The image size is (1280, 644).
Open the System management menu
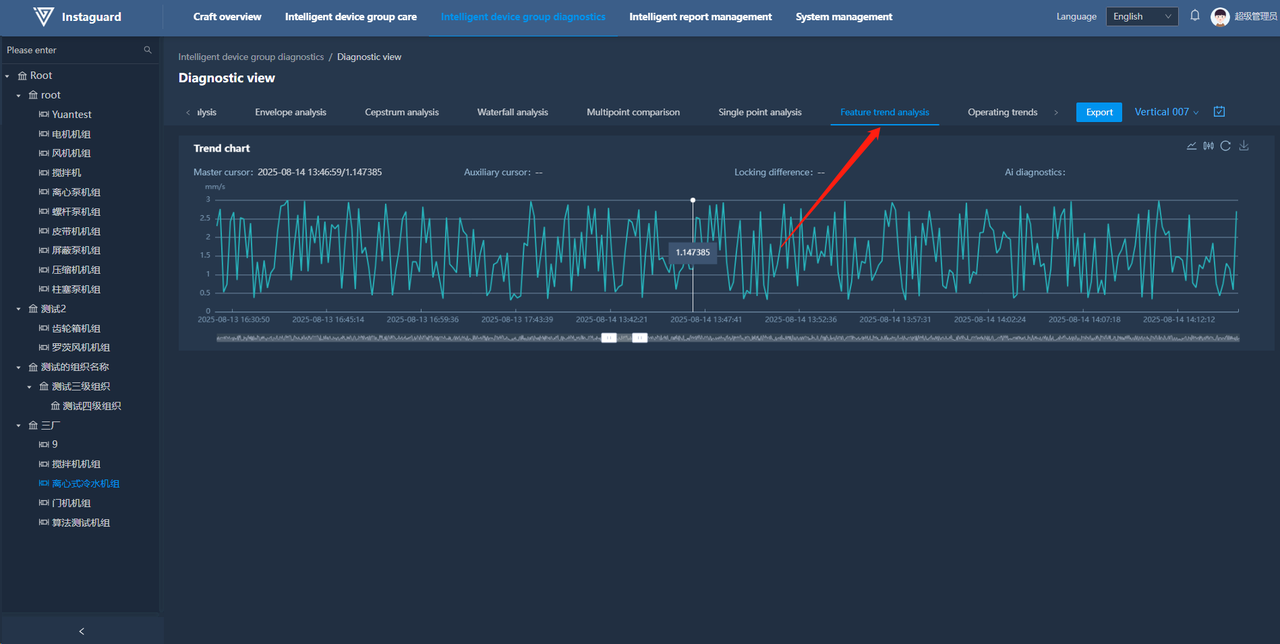[844, 17]
